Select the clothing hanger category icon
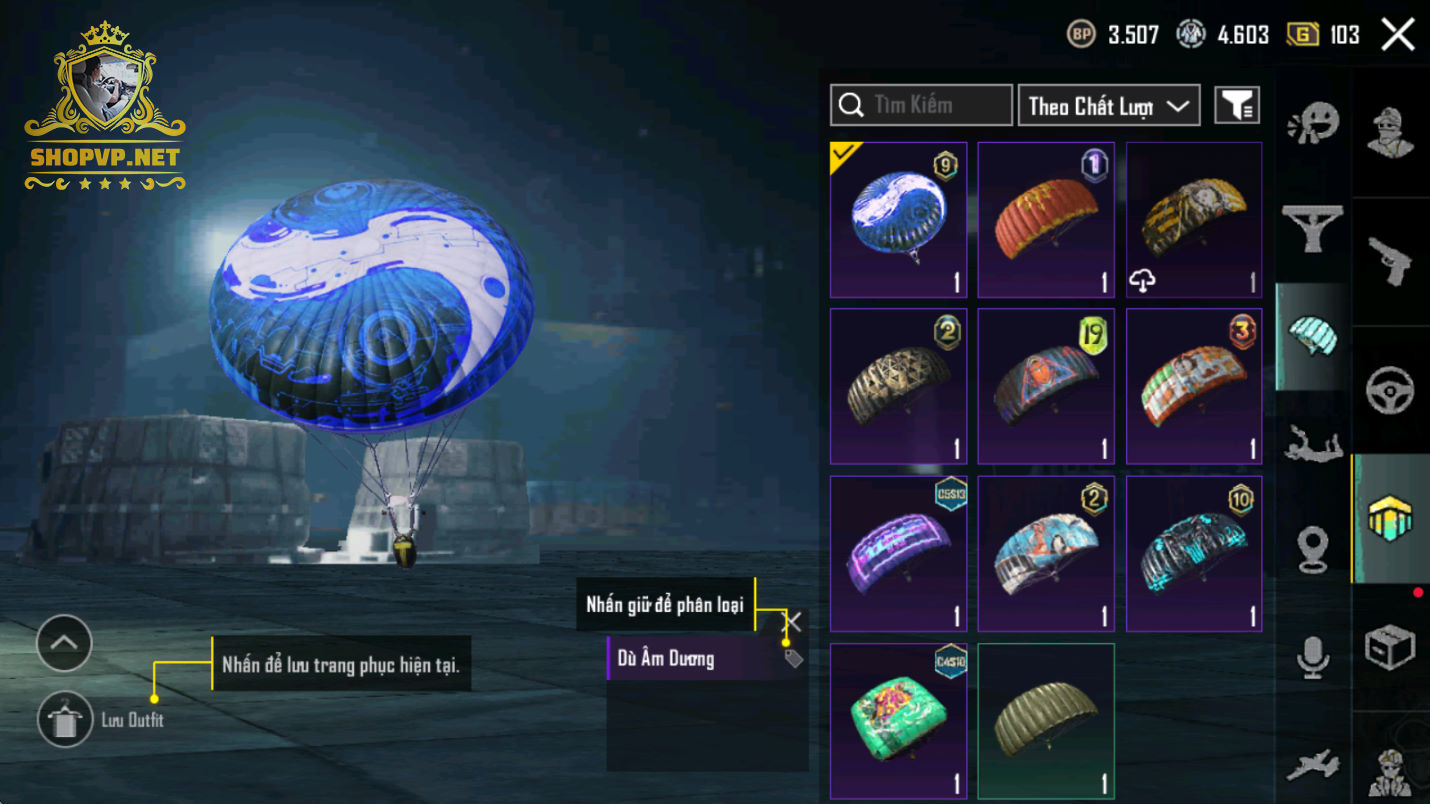1430x804 pixels. 1312,229
